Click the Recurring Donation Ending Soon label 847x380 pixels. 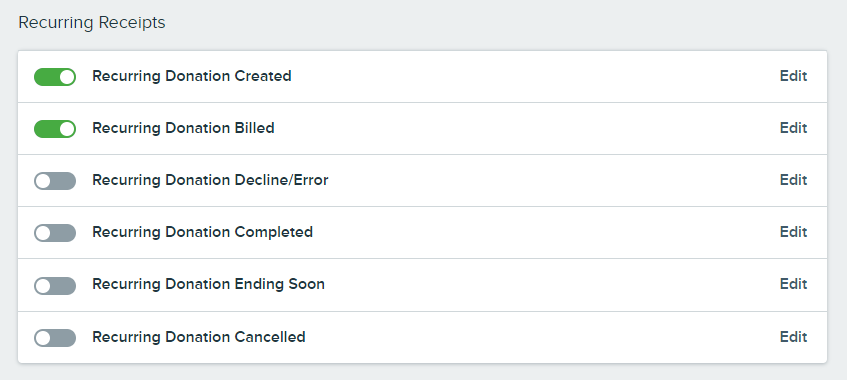[209, 284]
